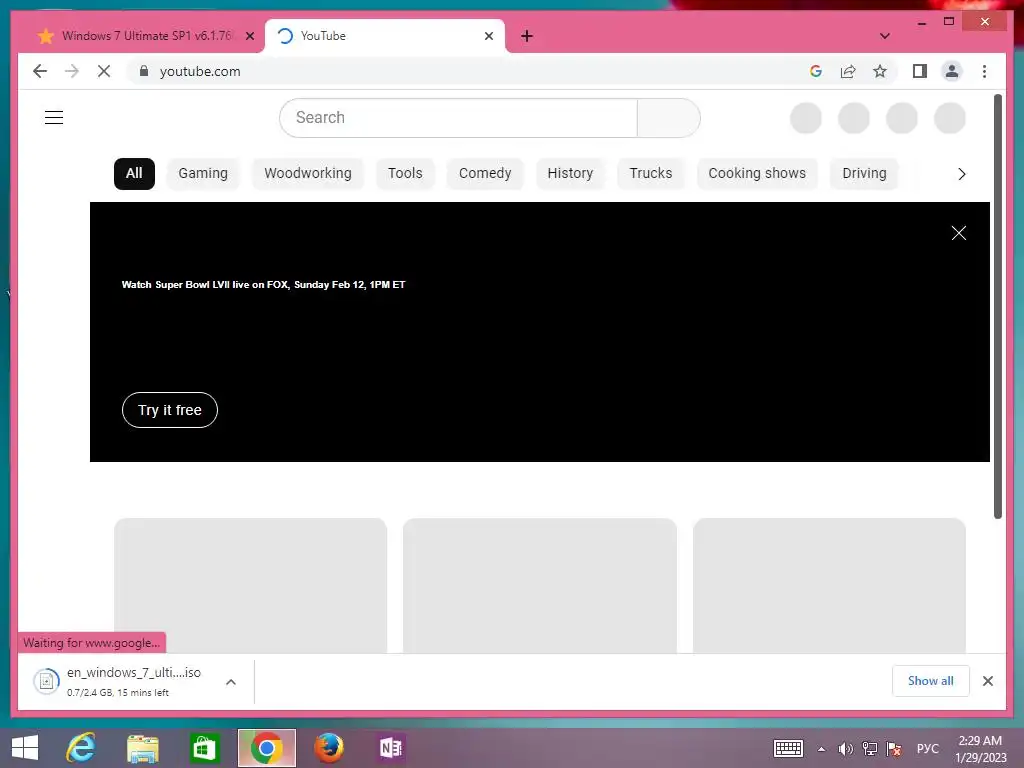The width and height of the screenshot is (1024, 768).
Task: Open the Action Center flag icon
Action: [893, 749]
